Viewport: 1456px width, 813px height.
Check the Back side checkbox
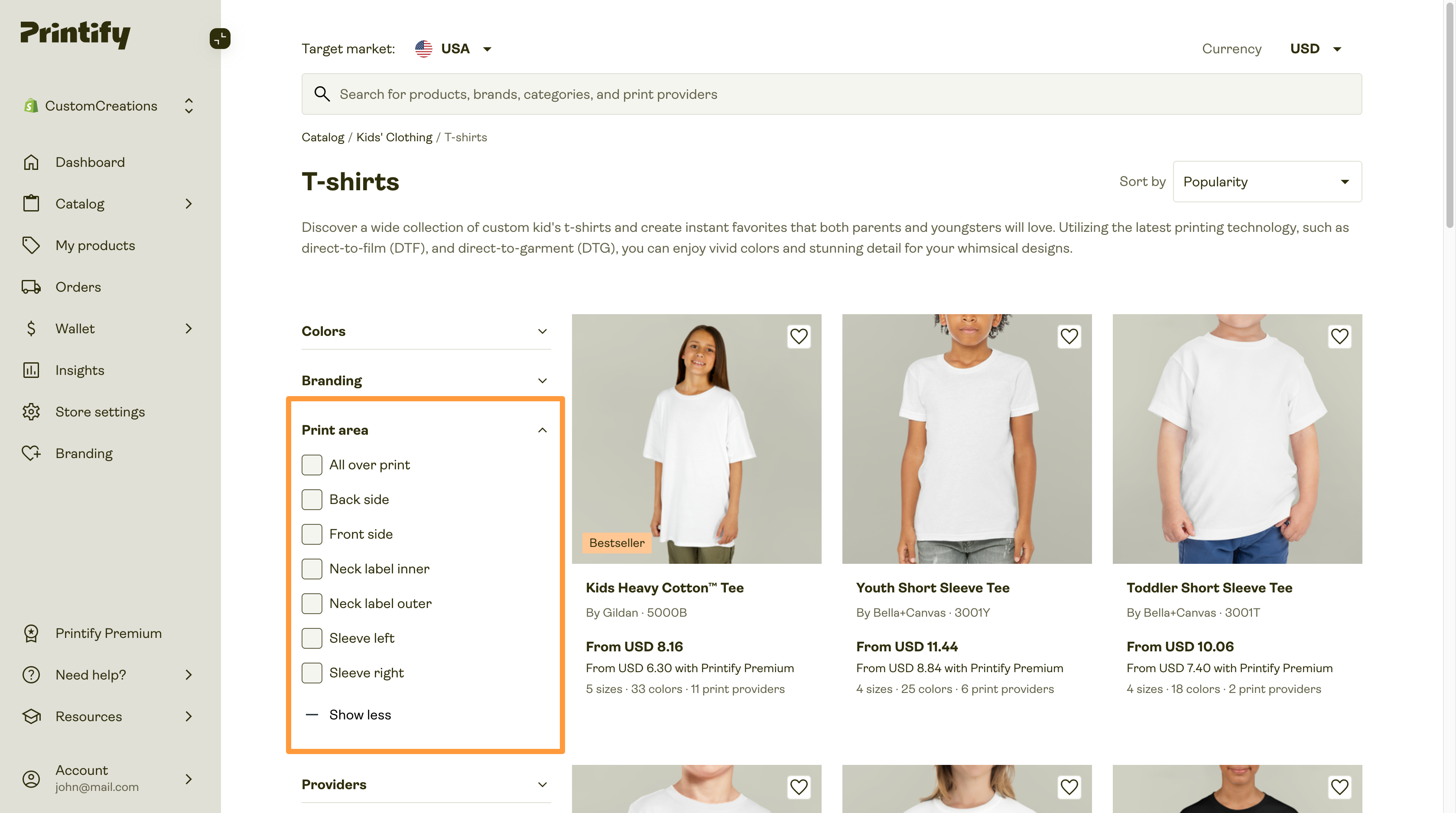click(312, 499)
